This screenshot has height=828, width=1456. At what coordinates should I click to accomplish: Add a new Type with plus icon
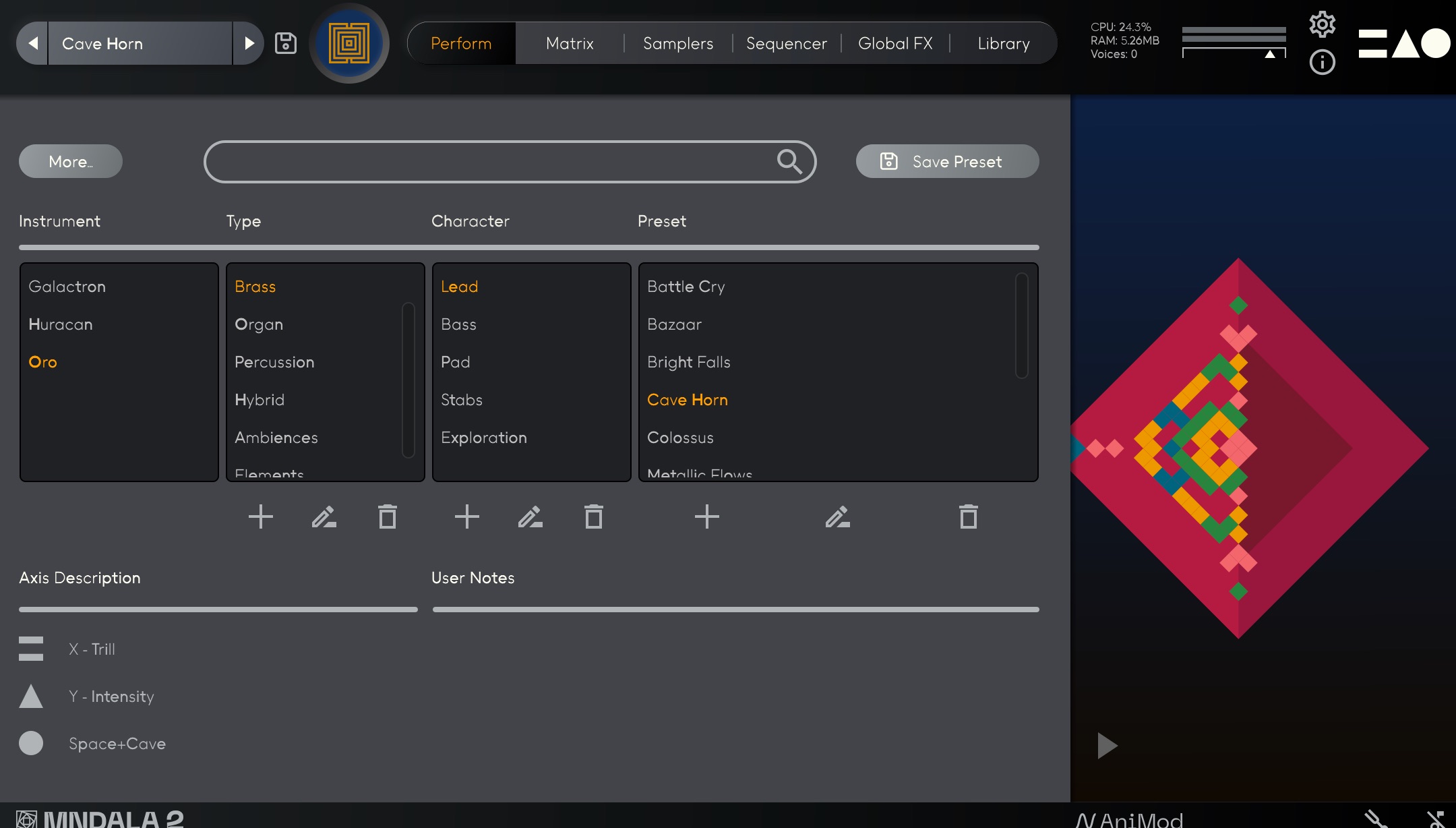click(261, 517)
